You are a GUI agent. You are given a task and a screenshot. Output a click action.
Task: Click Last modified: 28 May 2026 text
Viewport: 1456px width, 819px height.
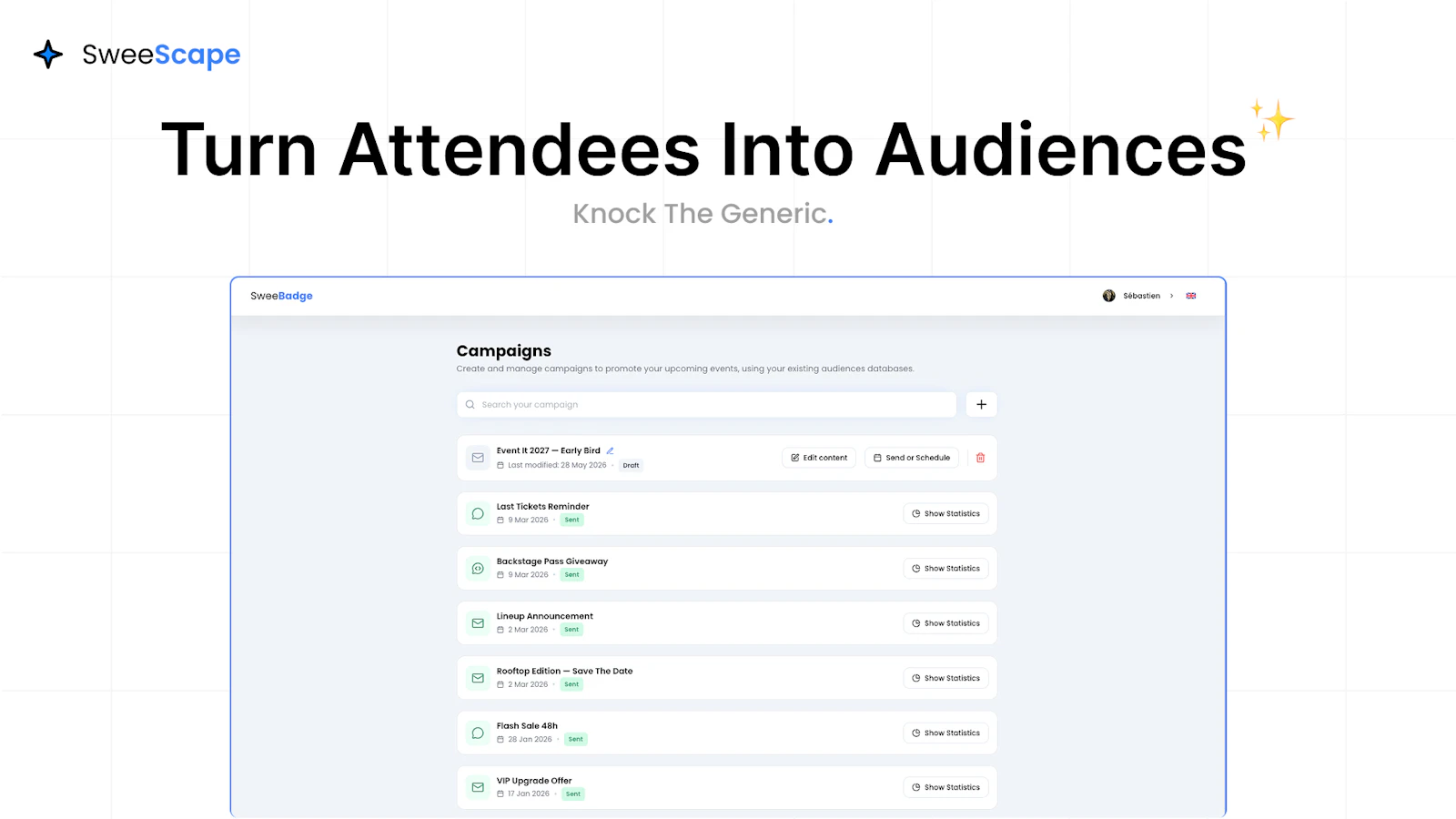(x=557, y=465)
